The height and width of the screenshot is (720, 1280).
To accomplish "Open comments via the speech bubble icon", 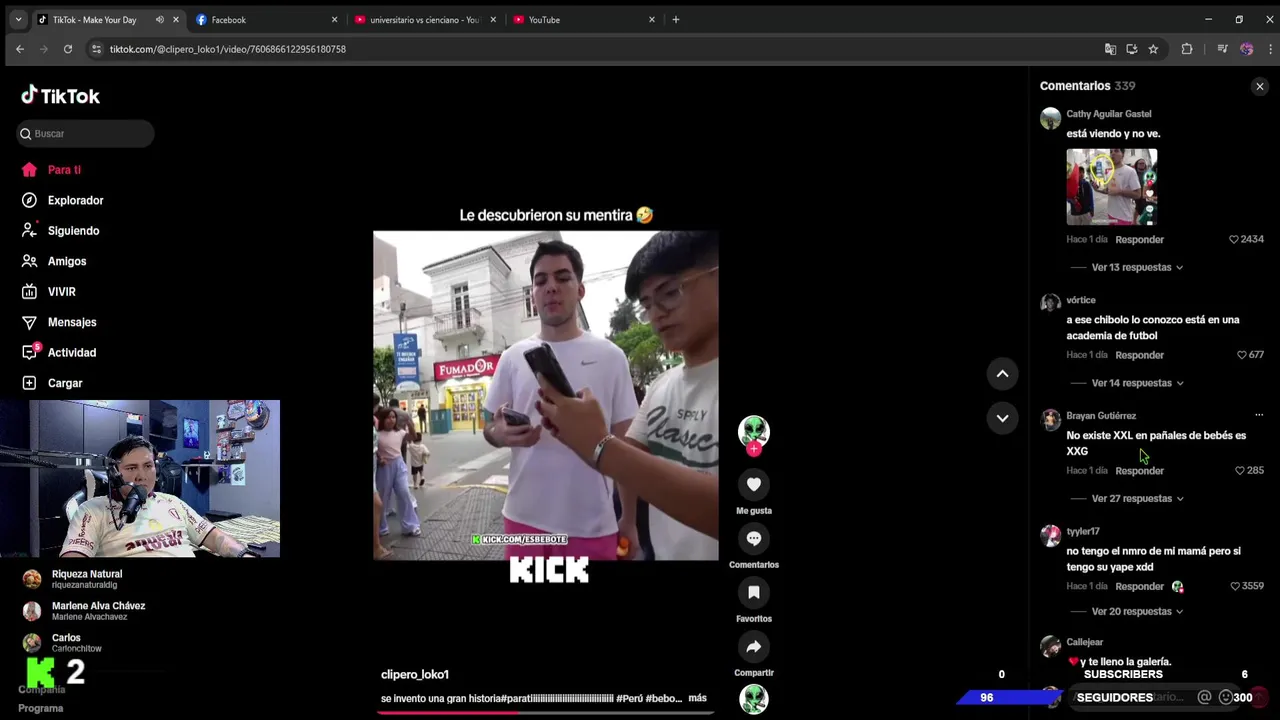I will 754,539.
